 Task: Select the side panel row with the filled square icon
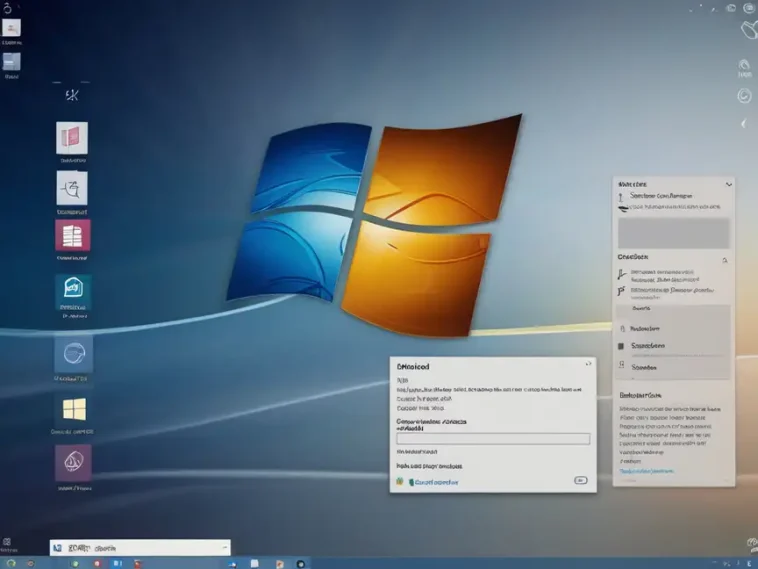673,346
